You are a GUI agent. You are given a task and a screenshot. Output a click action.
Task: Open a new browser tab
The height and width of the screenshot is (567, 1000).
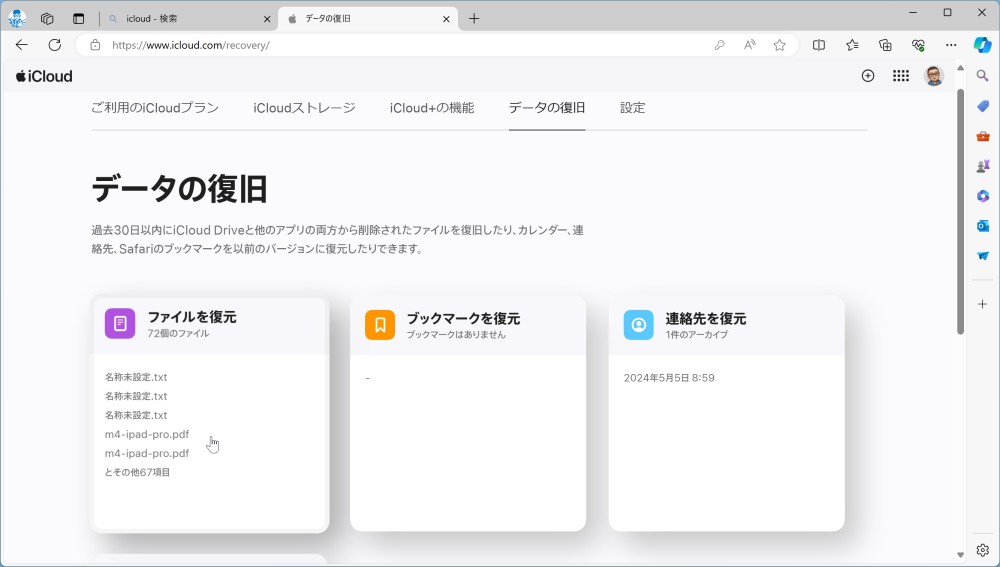pyautogui.click(x=474, y=18)
